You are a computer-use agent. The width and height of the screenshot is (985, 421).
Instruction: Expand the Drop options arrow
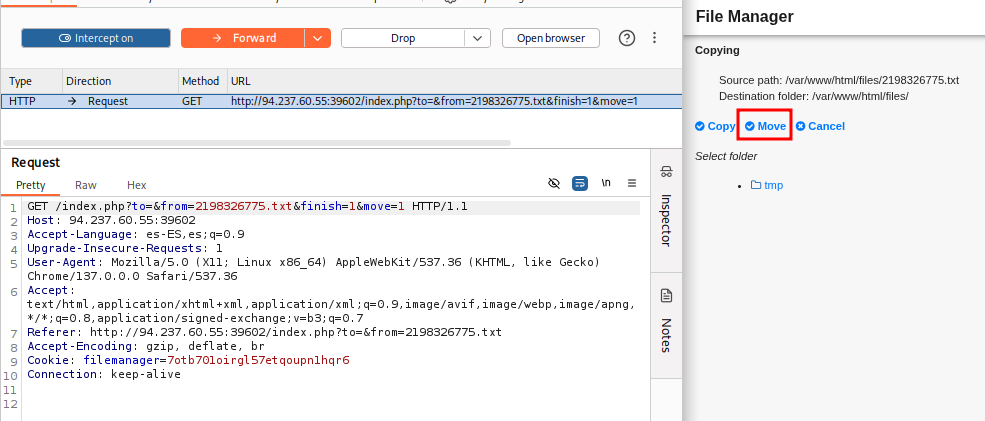click(477, 38)
